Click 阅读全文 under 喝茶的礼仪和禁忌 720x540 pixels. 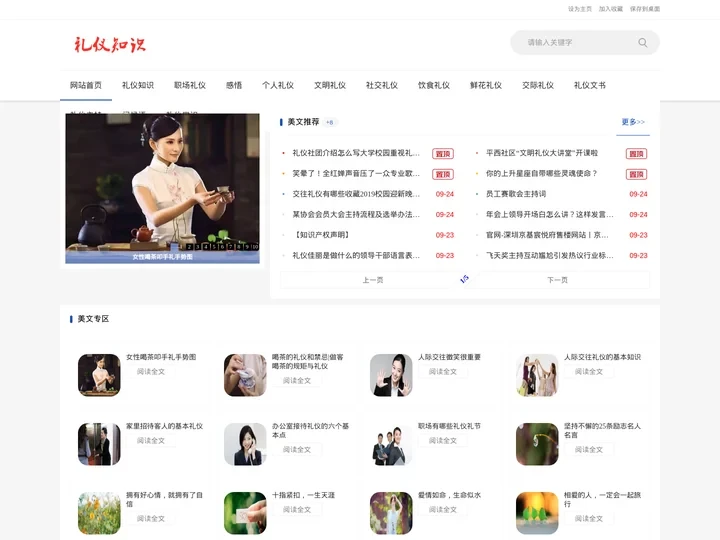(x=297, y=381)
